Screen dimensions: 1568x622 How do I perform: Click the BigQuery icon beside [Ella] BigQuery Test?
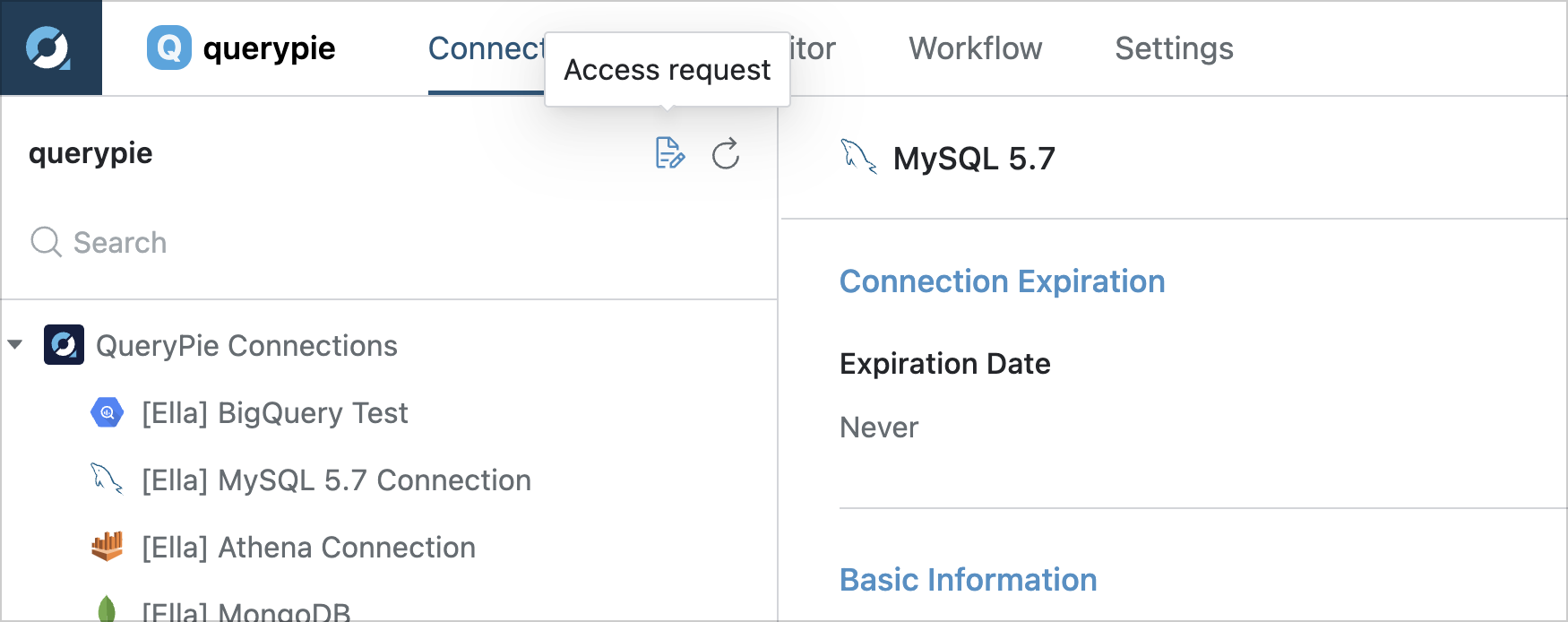pos(108,412)
